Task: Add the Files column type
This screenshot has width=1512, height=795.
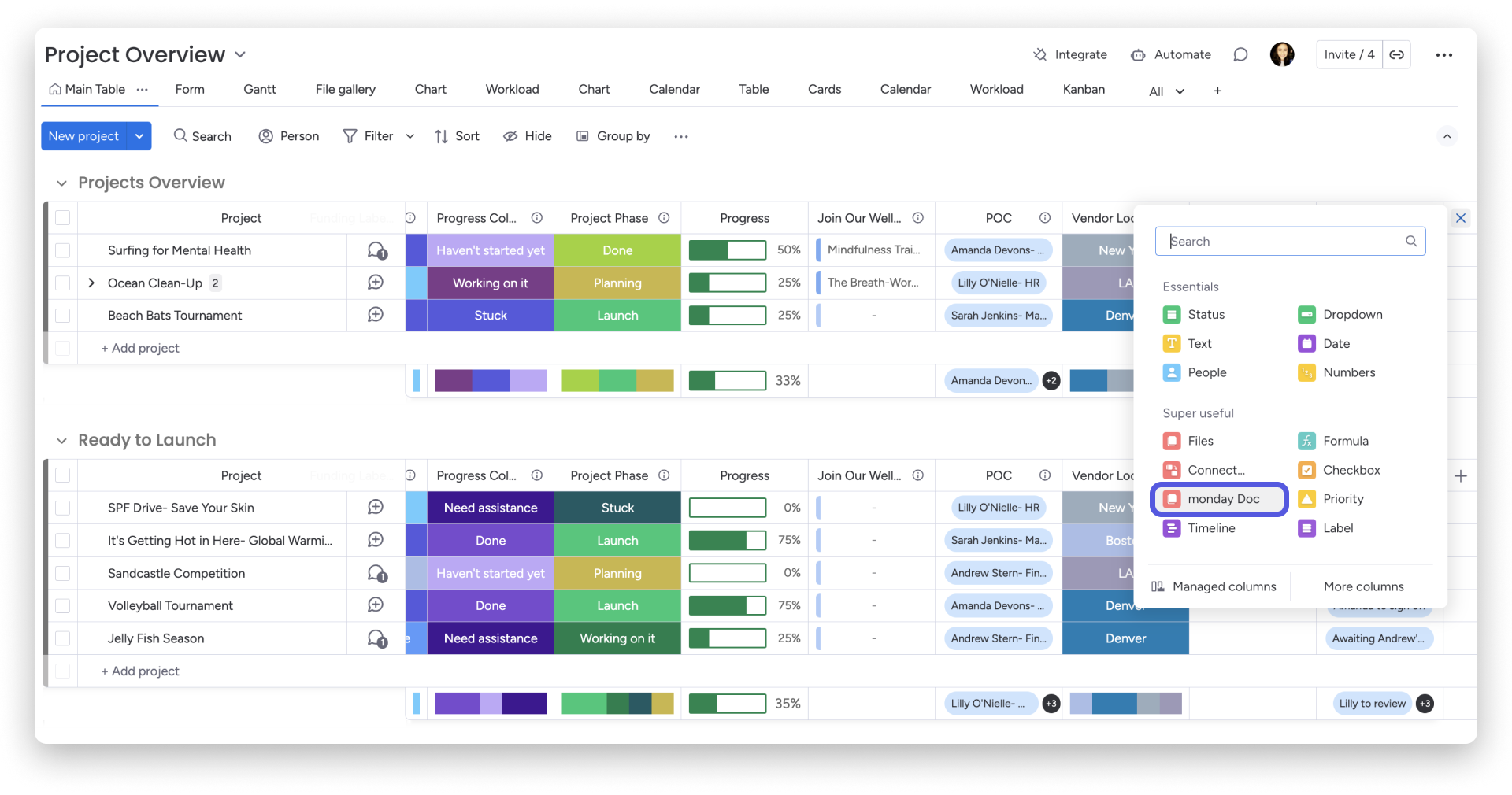Action: pyautogui.click(x=1188, y=441)
